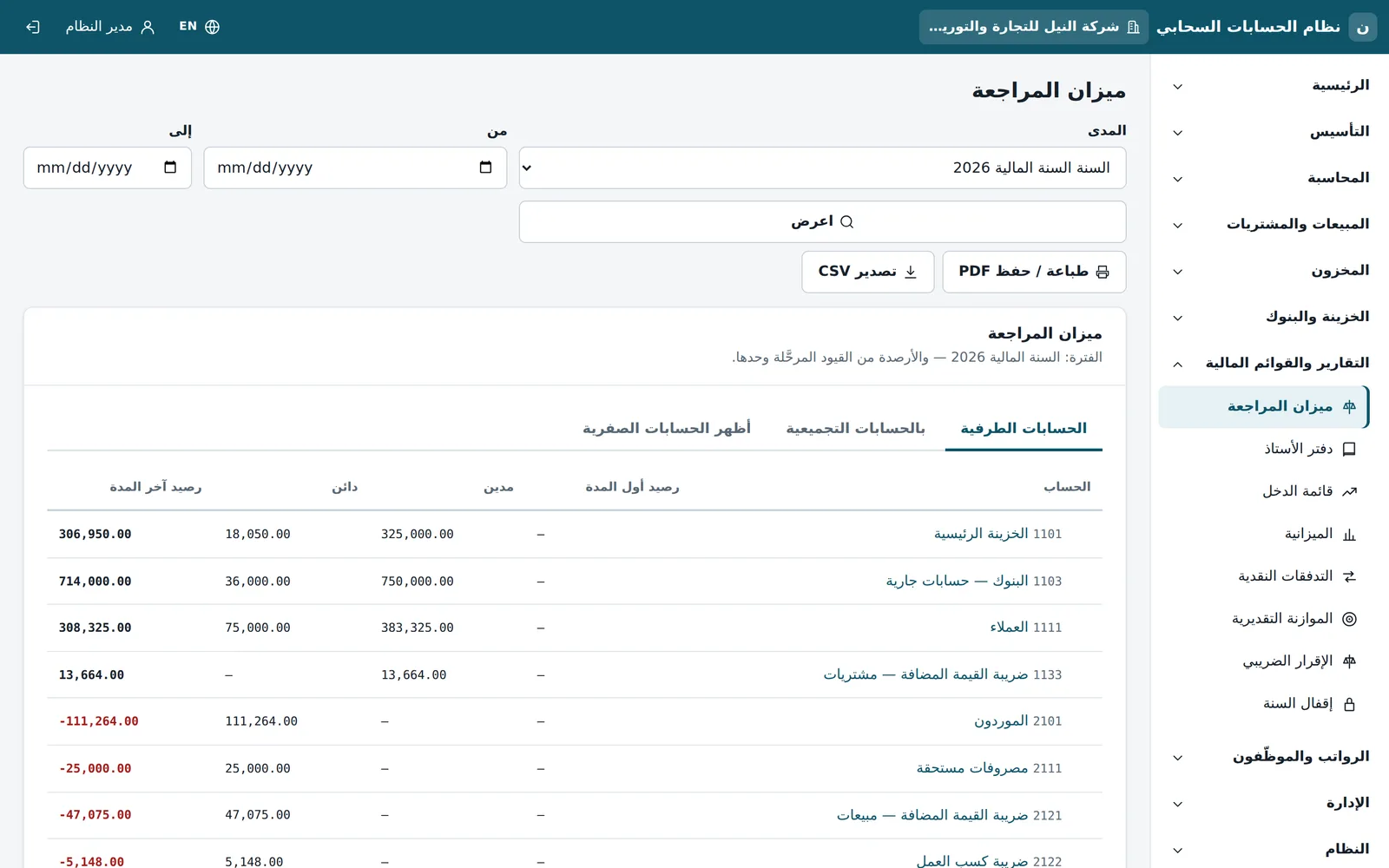Expand the الرئيسية sidebar section
This screenshot has width=1389, height=868.
coord(1270,86)
